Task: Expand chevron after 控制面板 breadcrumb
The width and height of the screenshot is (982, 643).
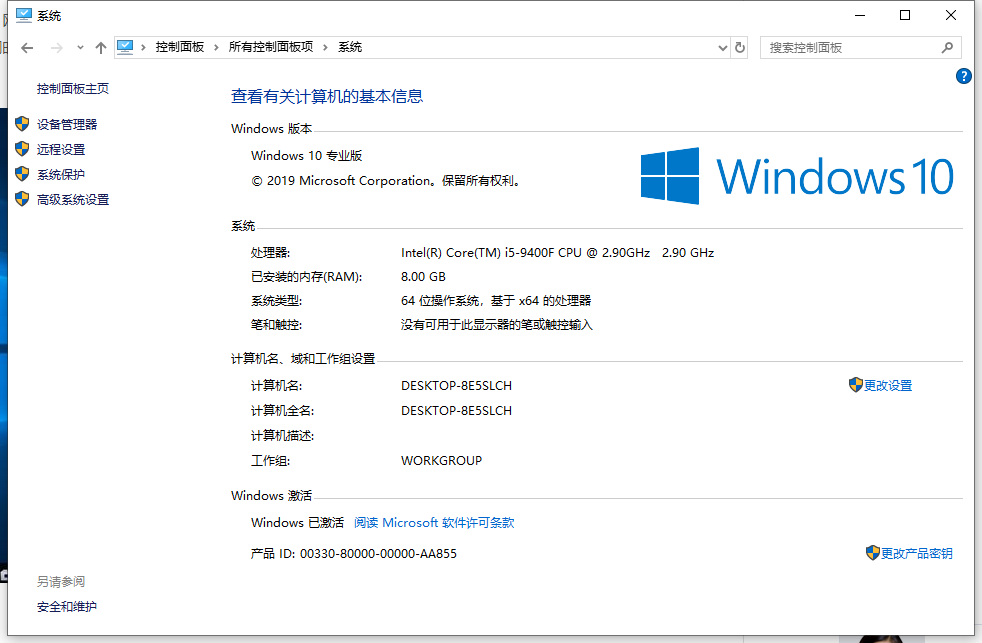Action: (216, 48)
